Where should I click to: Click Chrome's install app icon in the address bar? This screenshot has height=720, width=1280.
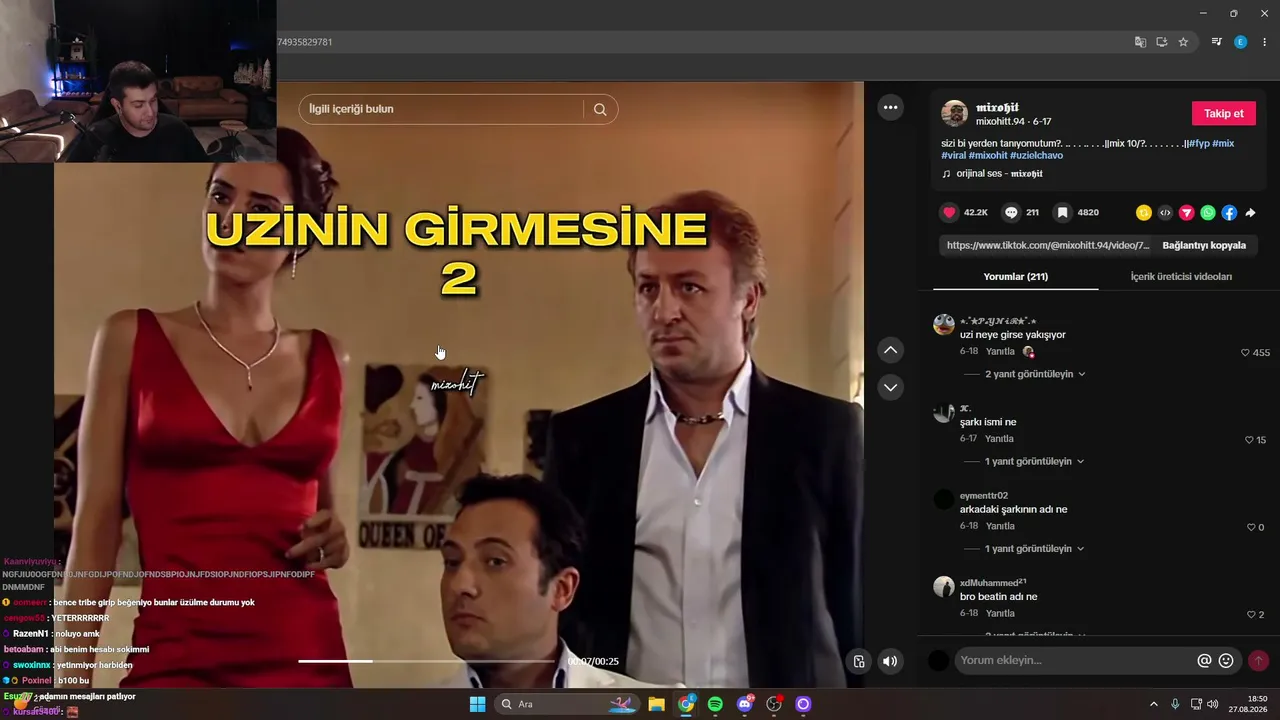(x=1162, y=42)
